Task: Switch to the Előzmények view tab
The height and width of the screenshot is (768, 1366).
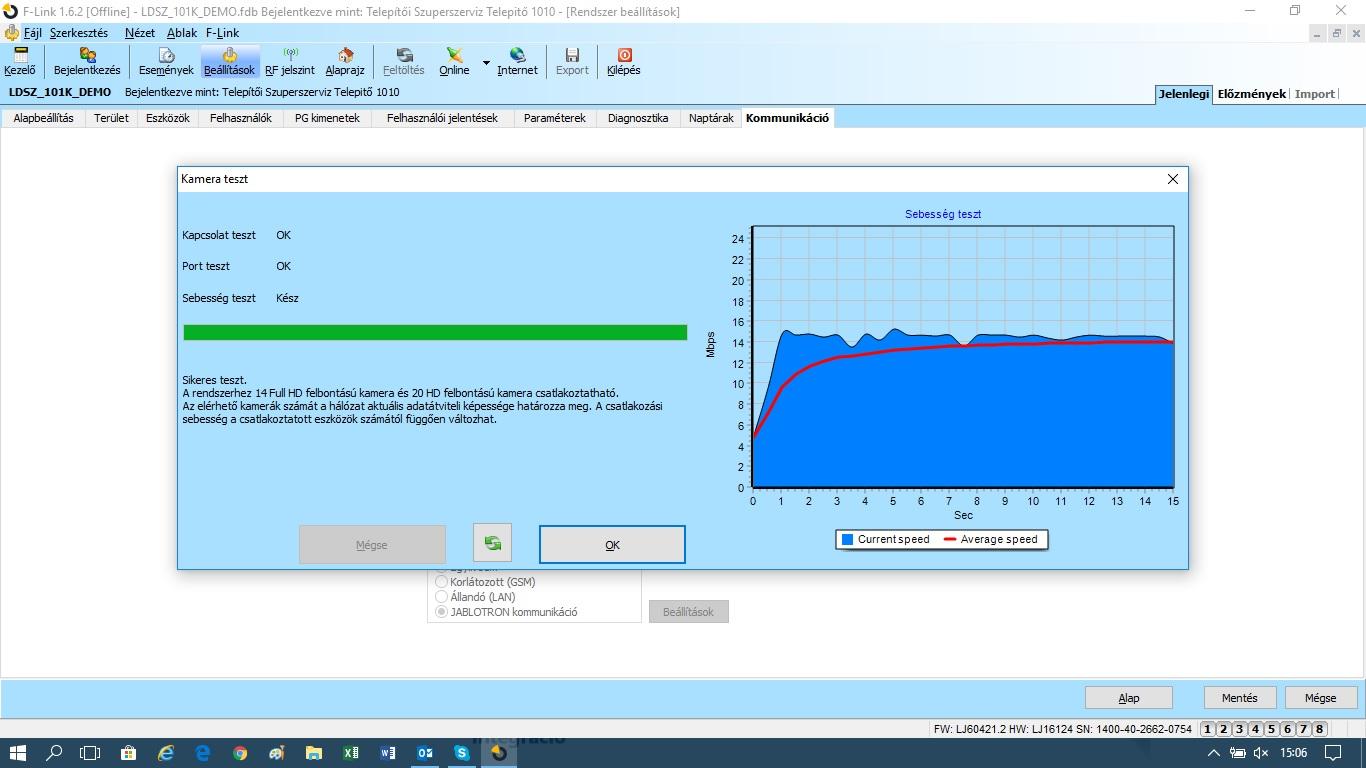Action: [x=1251, y=94]
